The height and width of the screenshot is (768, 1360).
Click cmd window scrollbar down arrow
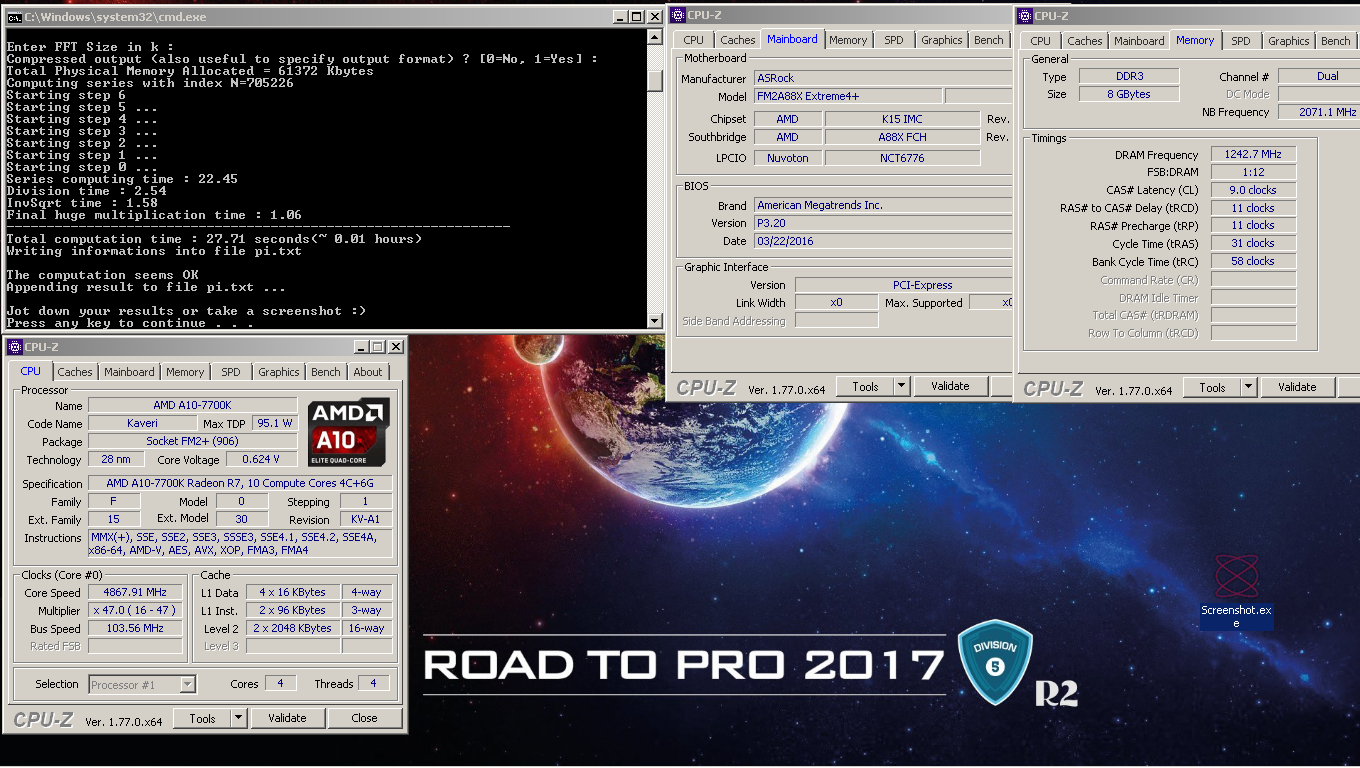tap(655, 320)
